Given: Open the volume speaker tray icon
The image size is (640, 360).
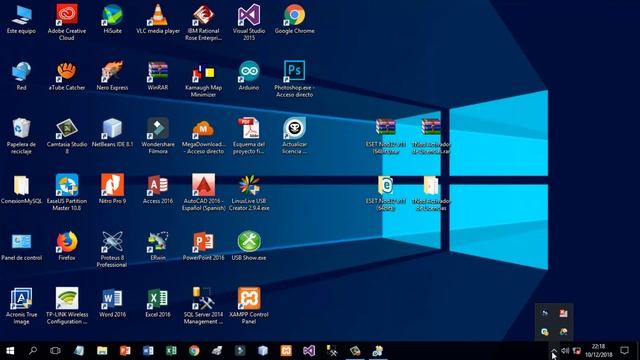Looking at the screenshot, I should [x=565, y=351].
